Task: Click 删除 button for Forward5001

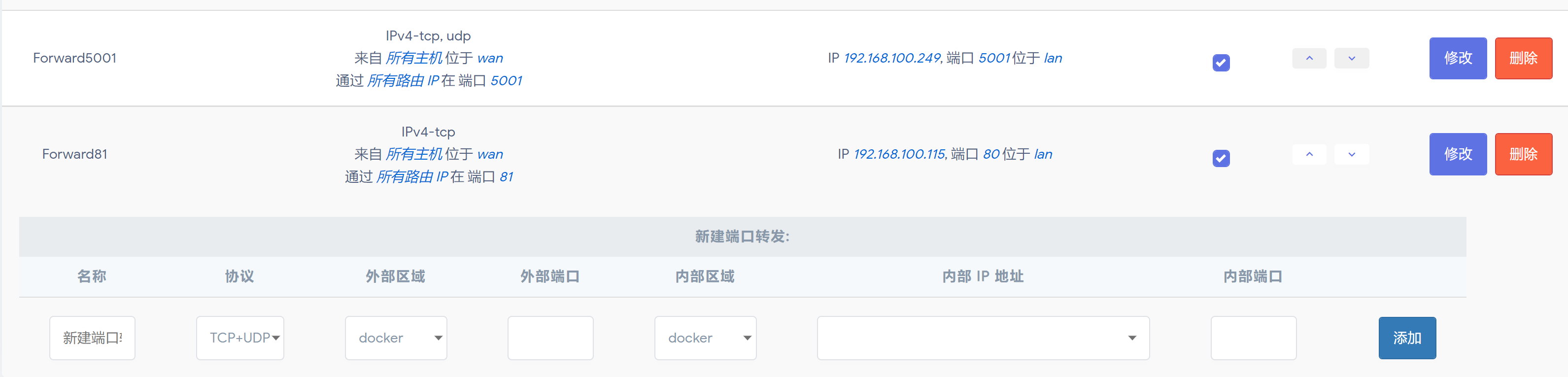Action: [1524, 59]
